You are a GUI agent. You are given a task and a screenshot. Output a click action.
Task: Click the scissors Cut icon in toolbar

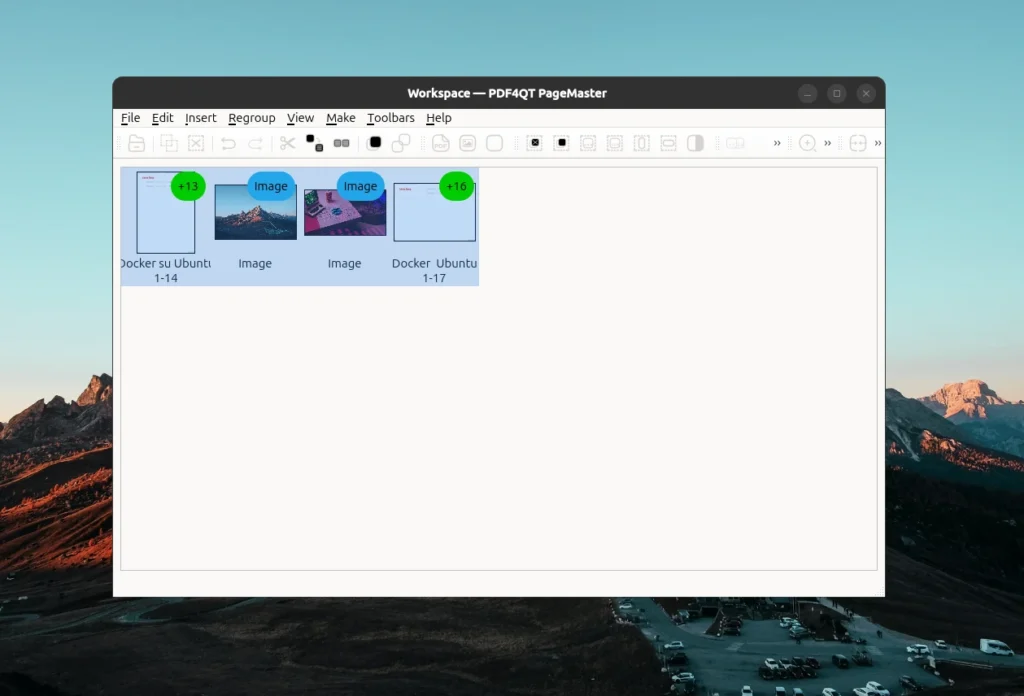[x=288, y=143]
